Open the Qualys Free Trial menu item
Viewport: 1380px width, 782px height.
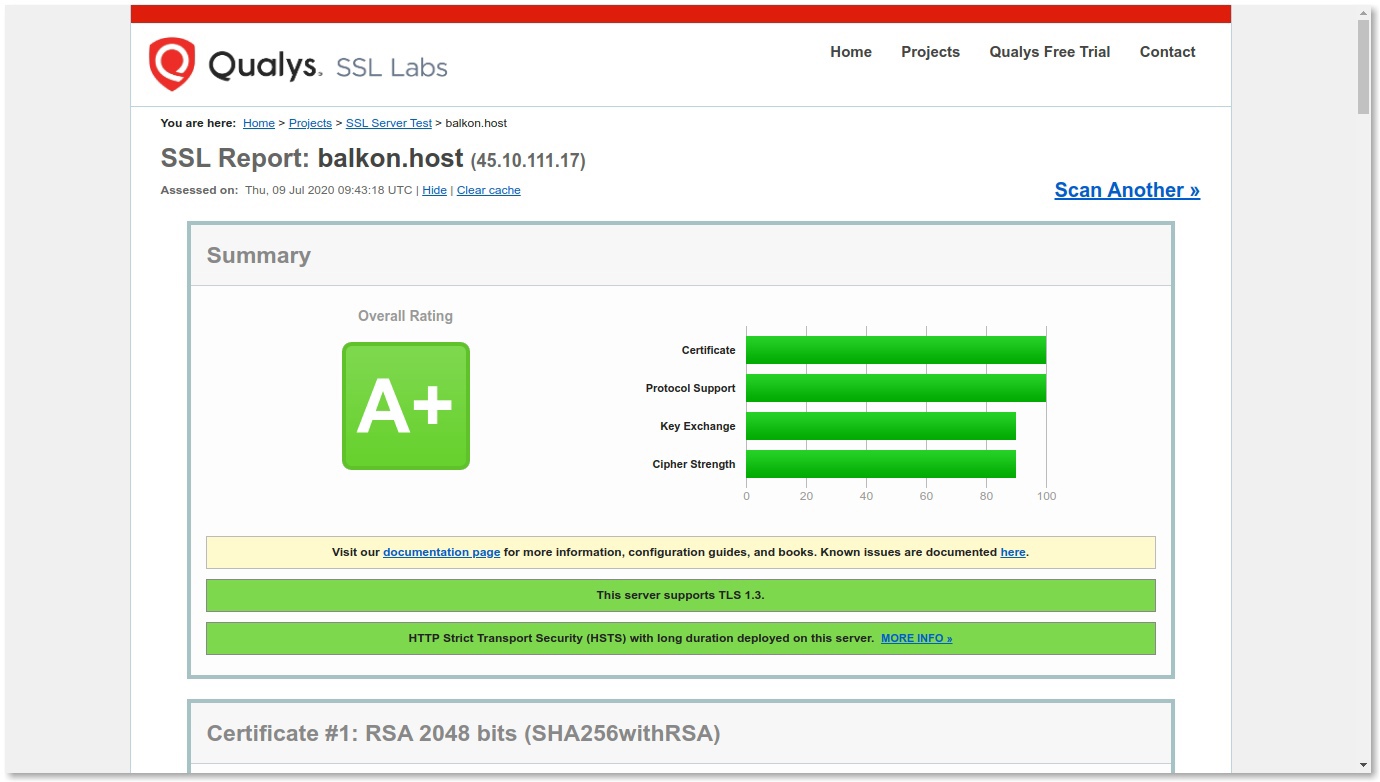(1050, 52)
